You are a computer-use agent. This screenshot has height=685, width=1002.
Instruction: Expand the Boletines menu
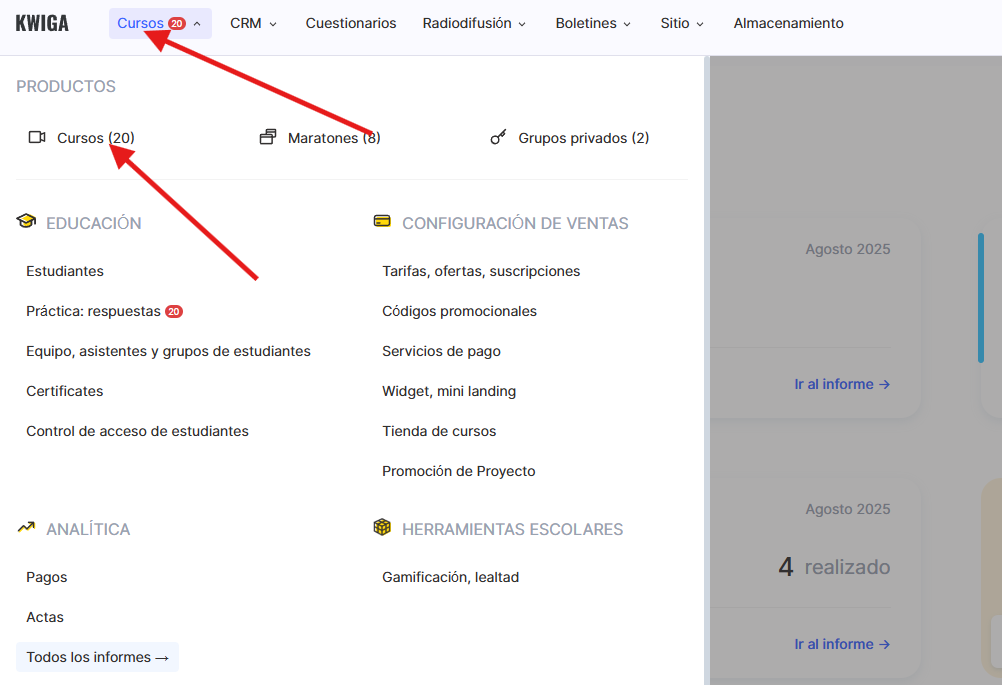593,23
